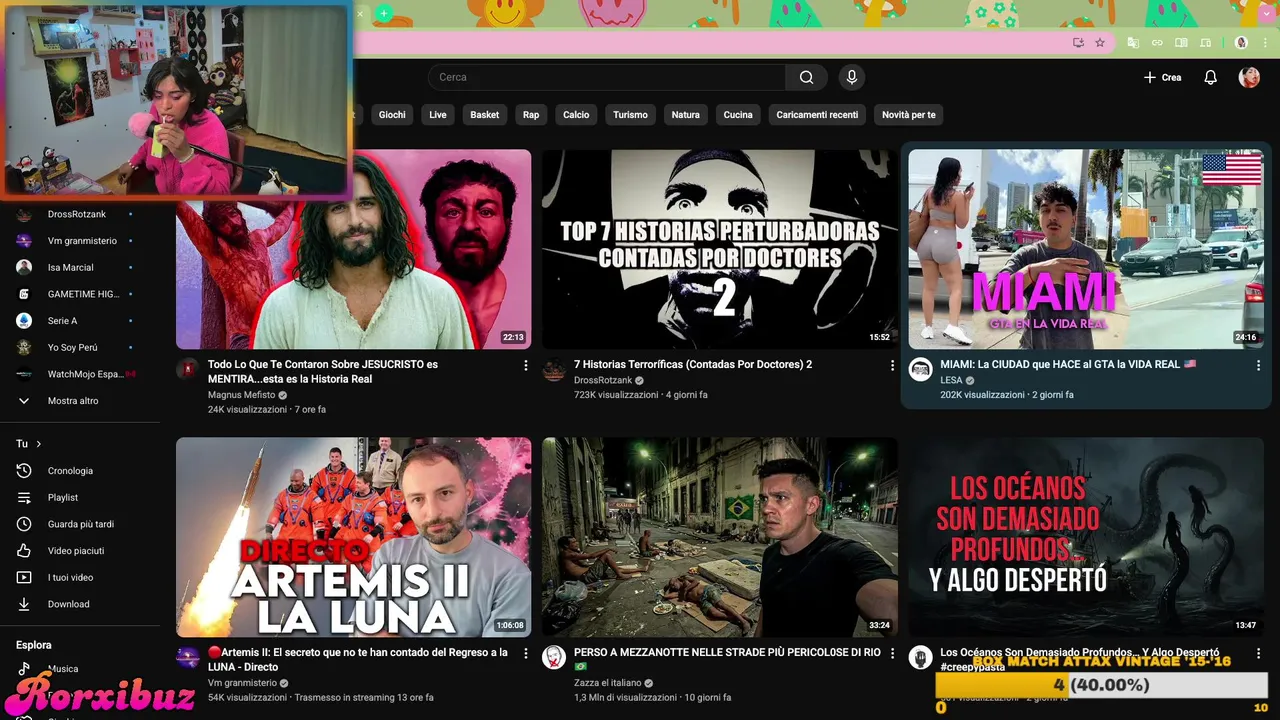Image resolution: width=1280 pixels, height=720 pixels.
Task: Click Vm granmisterio avatar under Artemis video
Action: (x=188, y=657)
